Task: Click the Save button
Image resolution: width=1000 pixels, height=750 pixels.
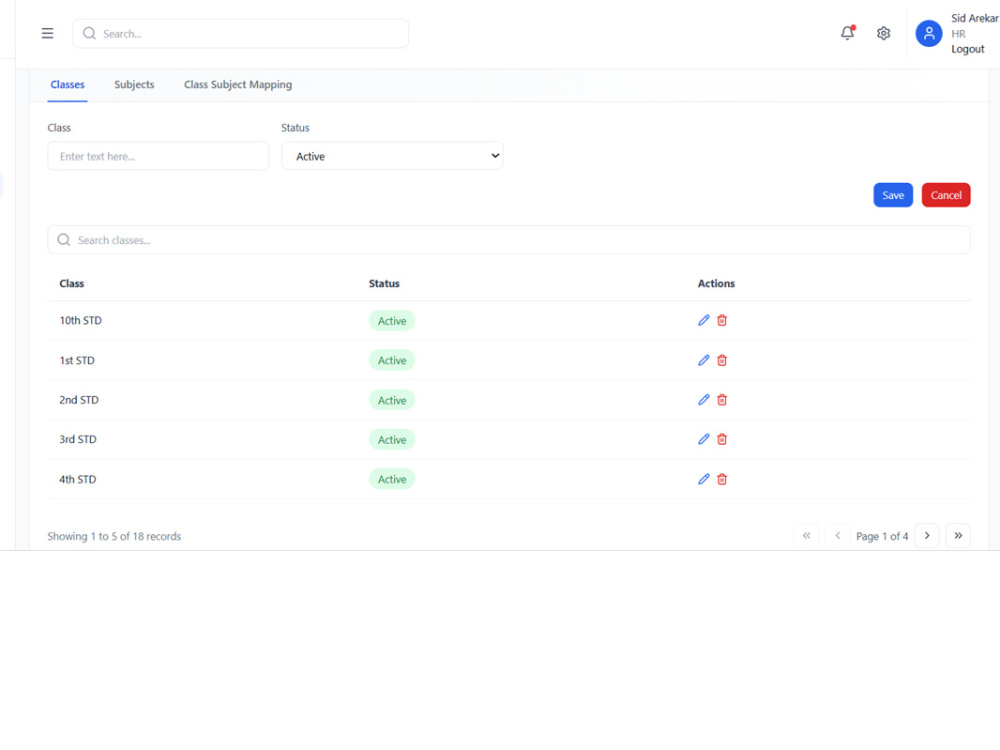Action: pos(893,195)
